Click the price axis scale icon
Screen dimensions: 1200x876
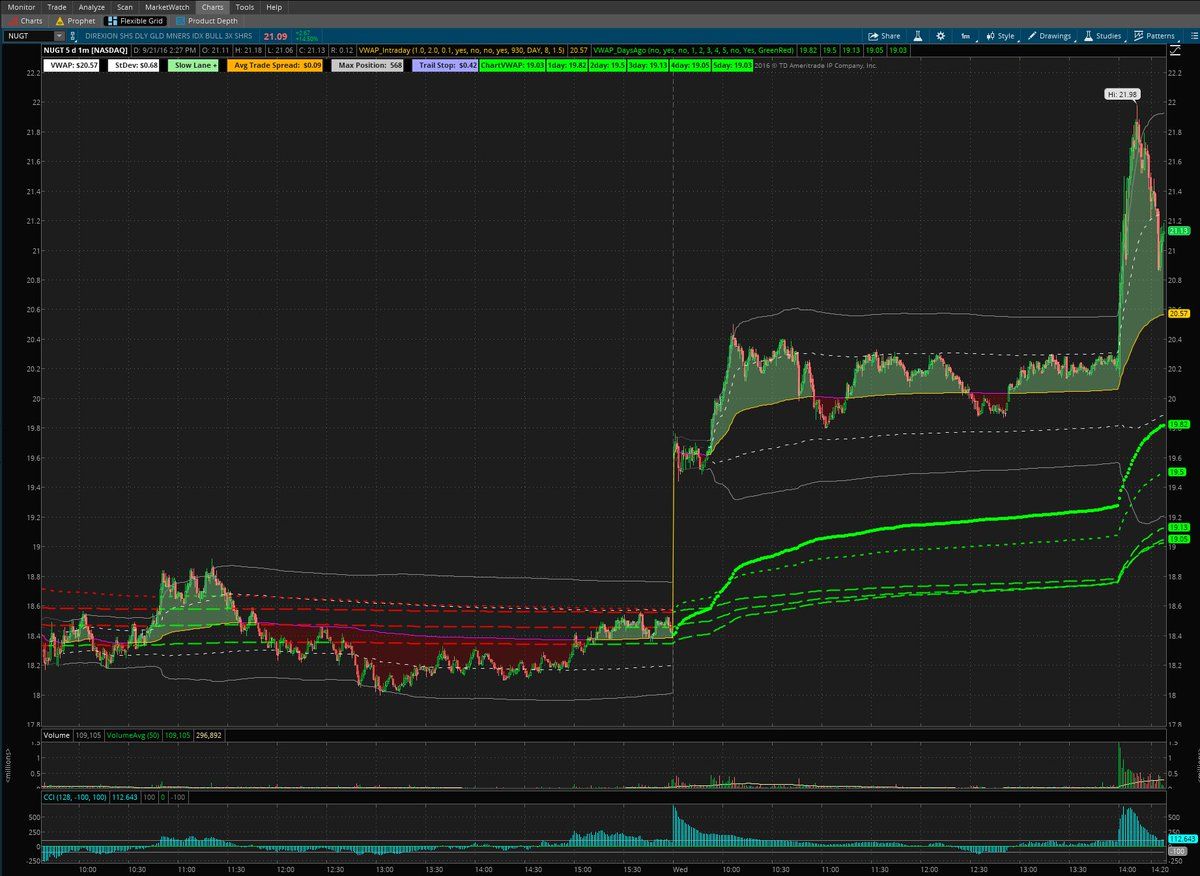pyautogui.click(x=1175, y=50)
